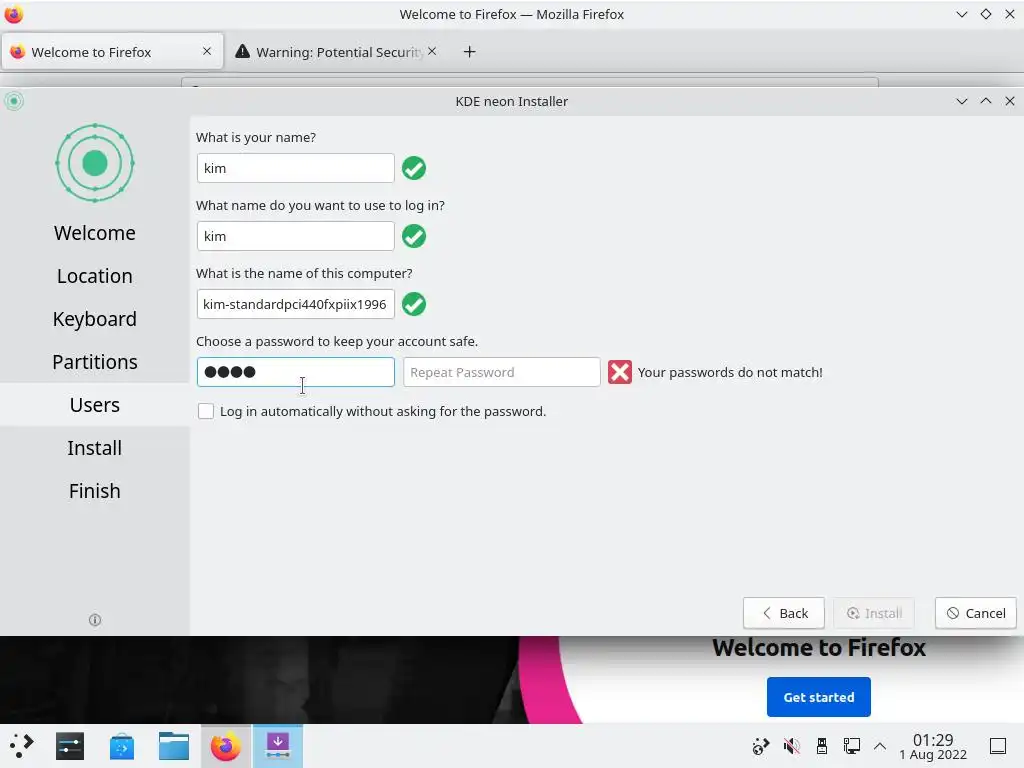Maximize the Firefox window
1024x768 pixels.
985,14
